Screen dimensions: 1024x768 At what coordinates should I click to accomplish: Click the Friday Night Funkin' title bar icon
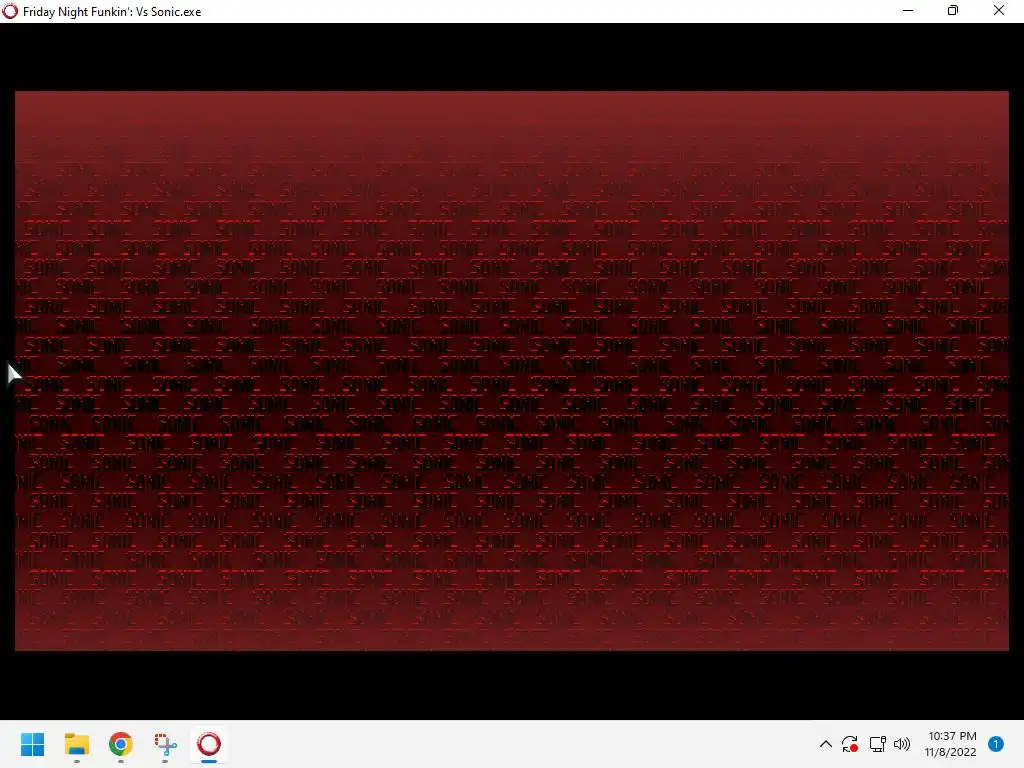[10, 11]
